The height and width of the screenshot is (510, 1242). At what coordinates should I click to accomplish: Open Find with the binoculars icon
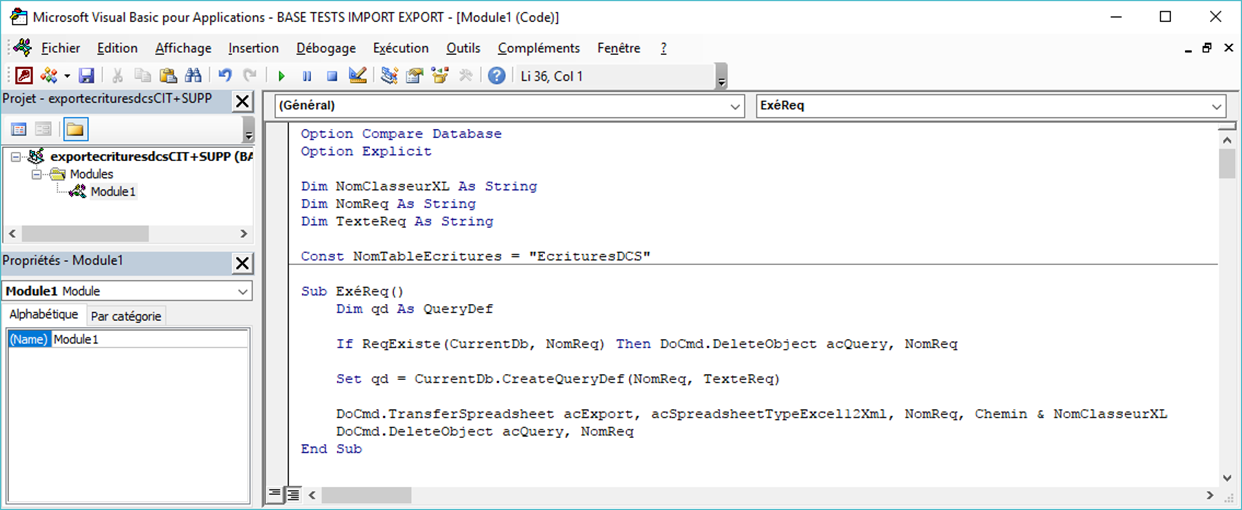coord(193,75)
